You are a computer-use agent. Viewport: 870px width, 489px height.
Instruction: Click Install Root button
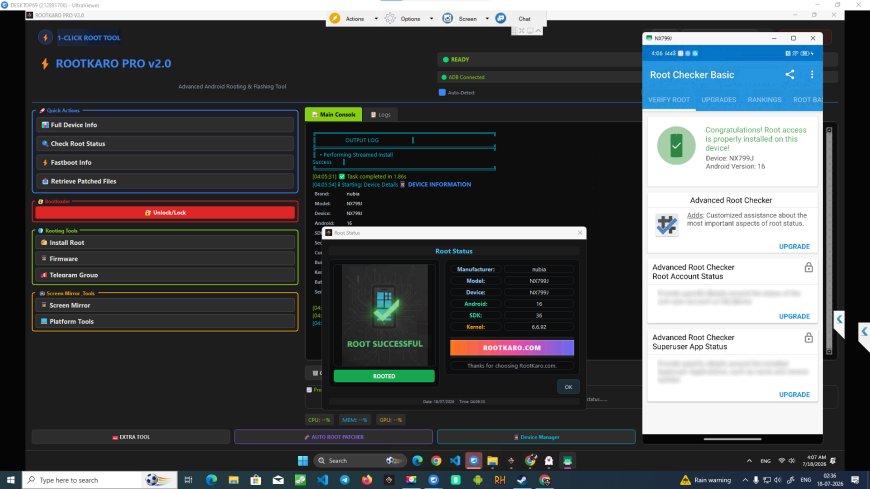tap(165, 243)
